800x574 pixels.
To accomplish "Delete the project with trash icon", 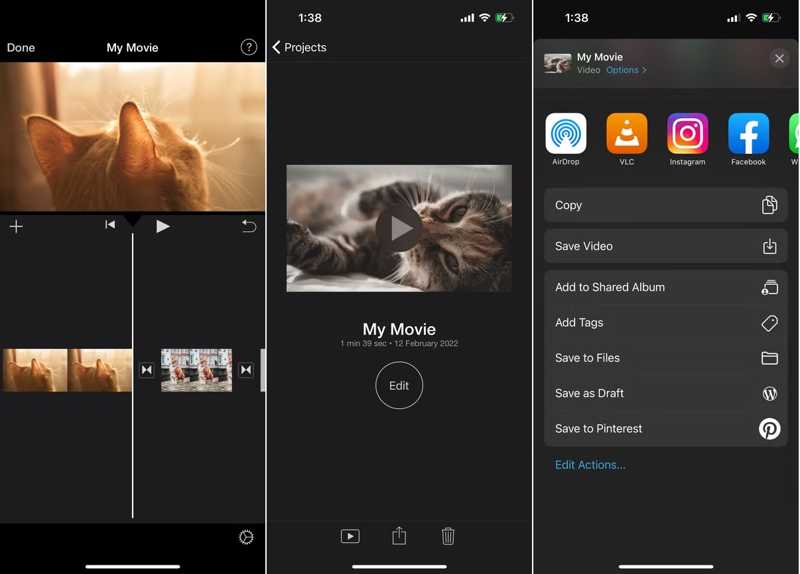I will click(448, 536).
